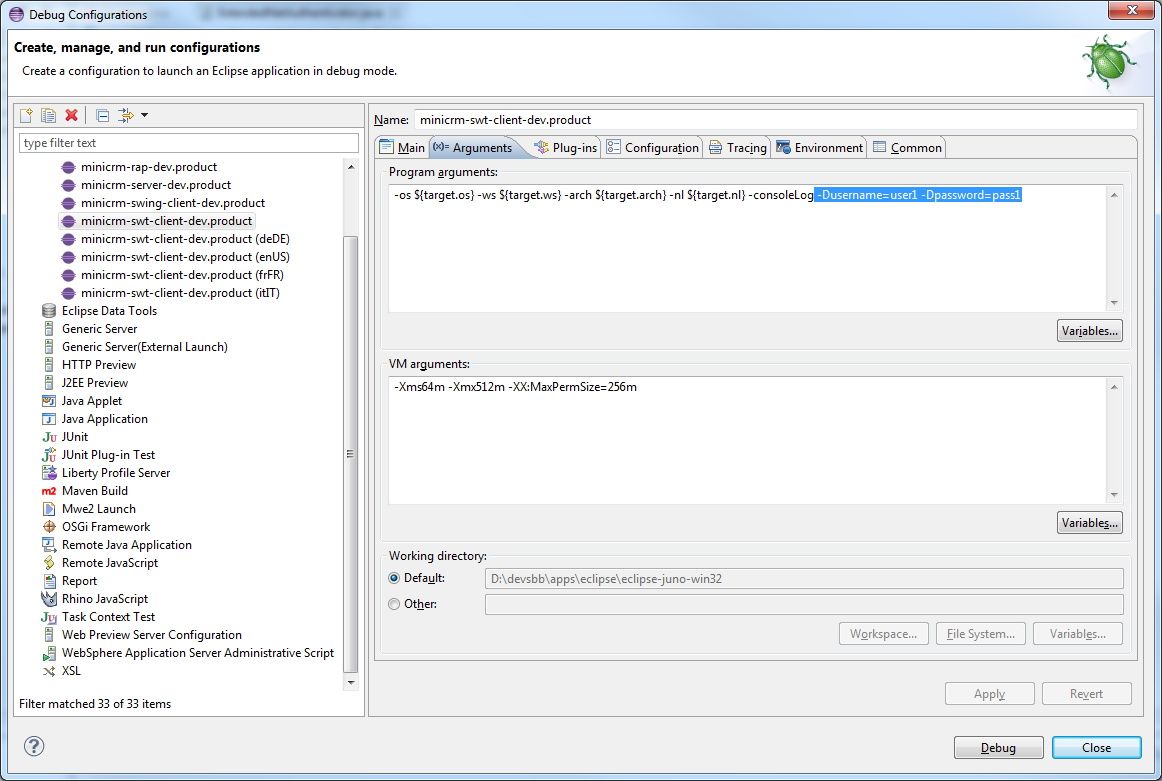
Task: Select minicrm-swt-client-dev.product (deDE) configuration
Action: [x=185, y=239]
